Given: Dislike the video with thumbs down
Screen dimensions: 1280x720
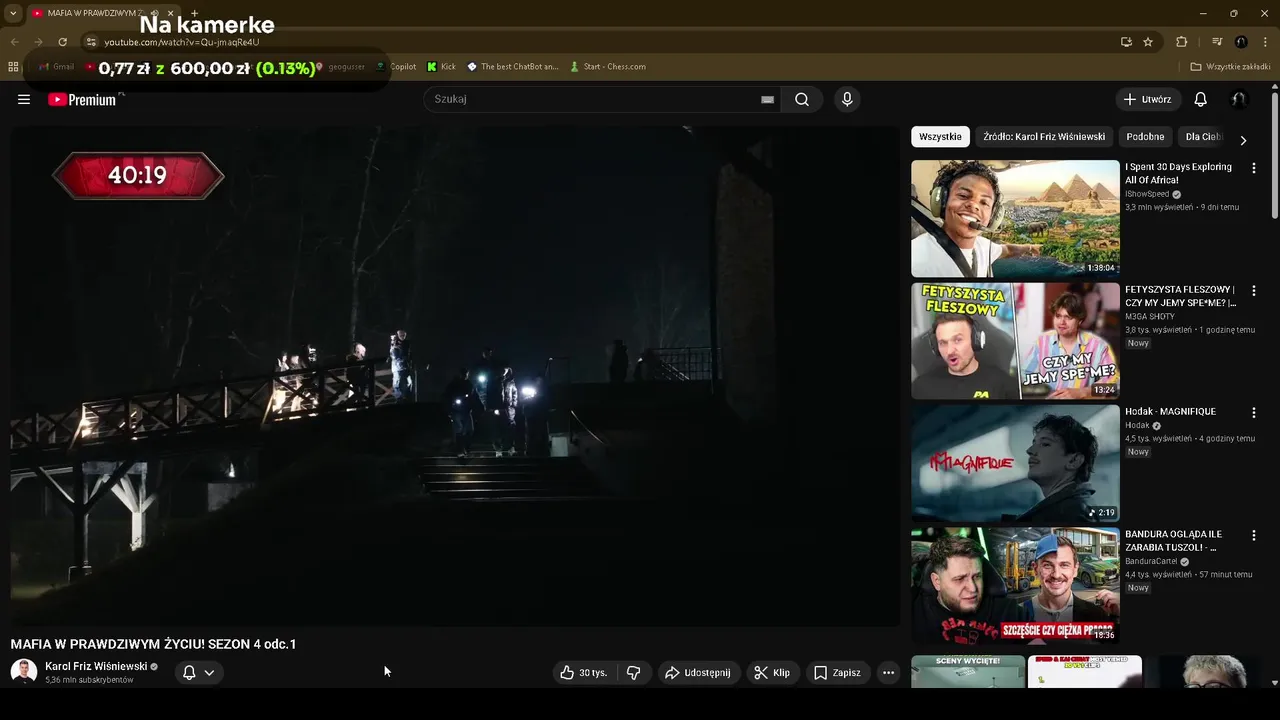Looking at the screenshot, I should tap(633, 673).
